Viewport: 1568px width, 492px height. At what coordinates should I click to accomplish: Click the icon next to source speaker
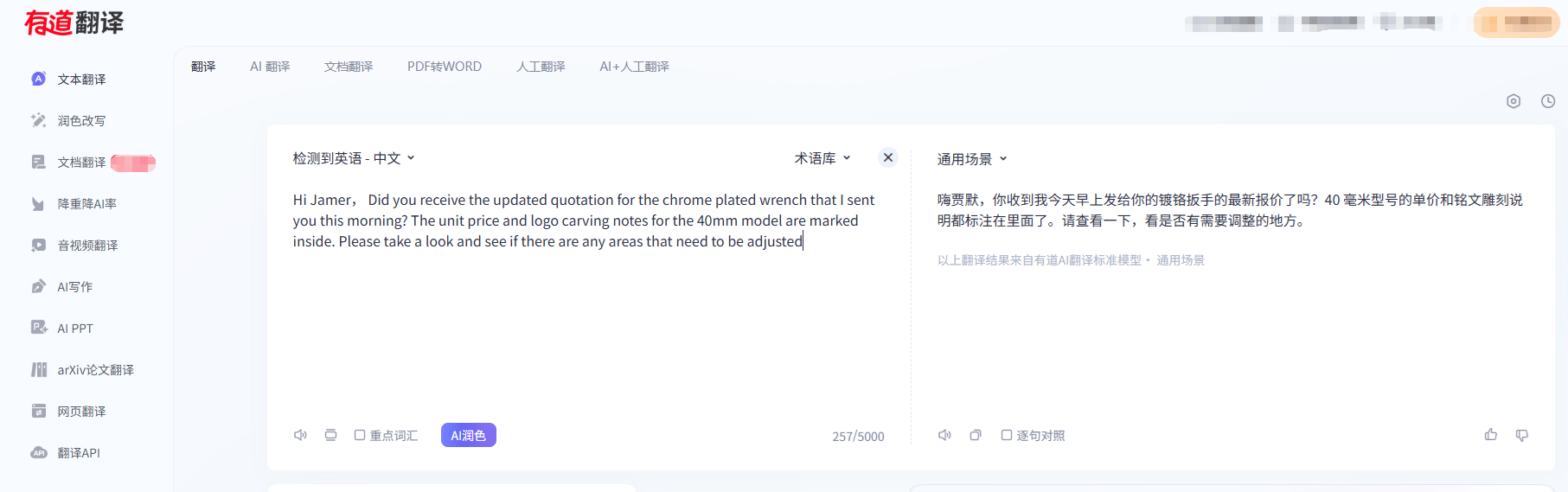pos(330,435)
